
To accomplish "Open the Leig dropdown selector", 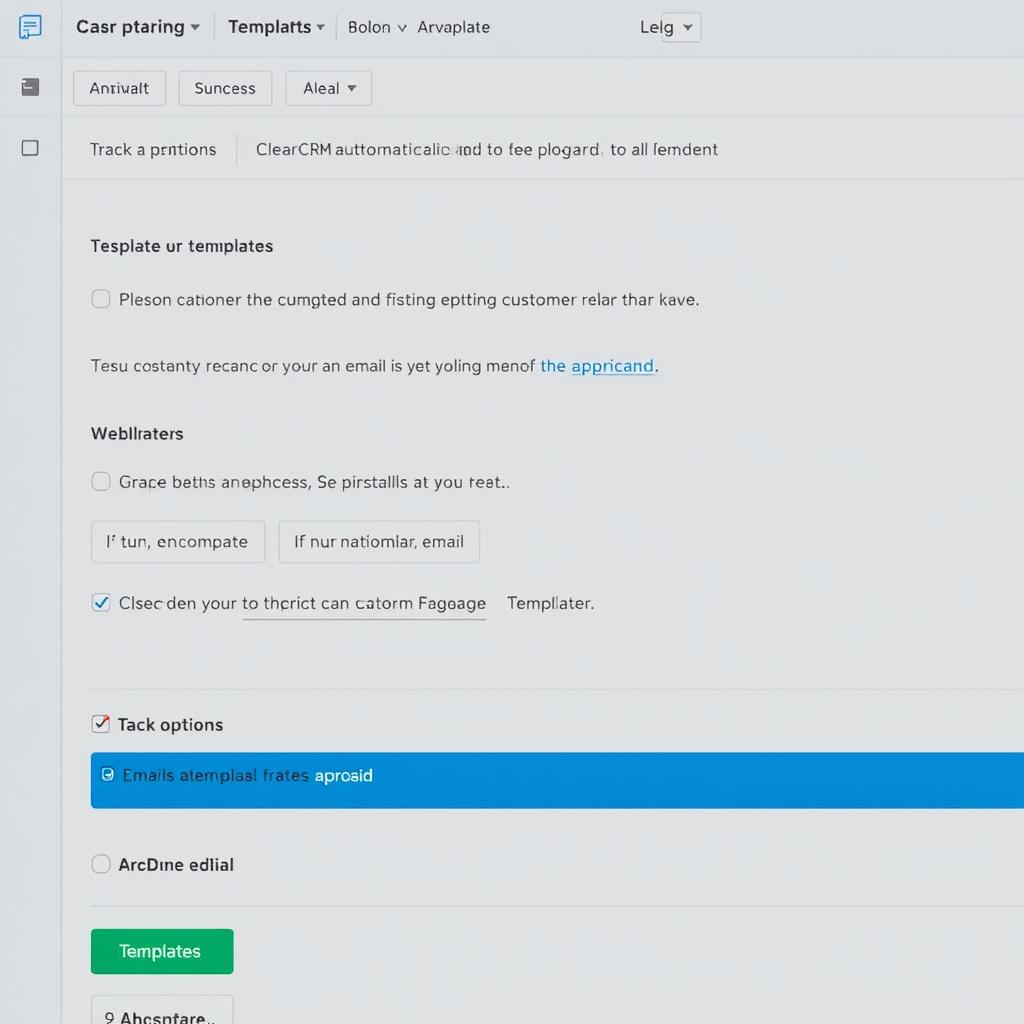I will click(x=669, y=27).
